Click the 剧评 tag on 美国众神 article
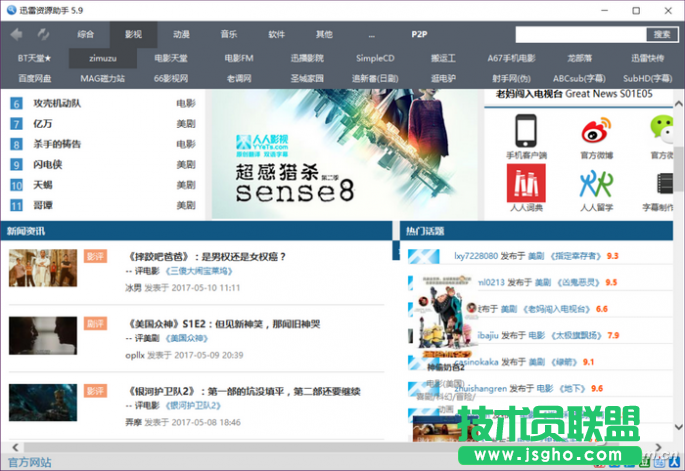The width and height of the screenshot is (685, 471). click(95, 324)
